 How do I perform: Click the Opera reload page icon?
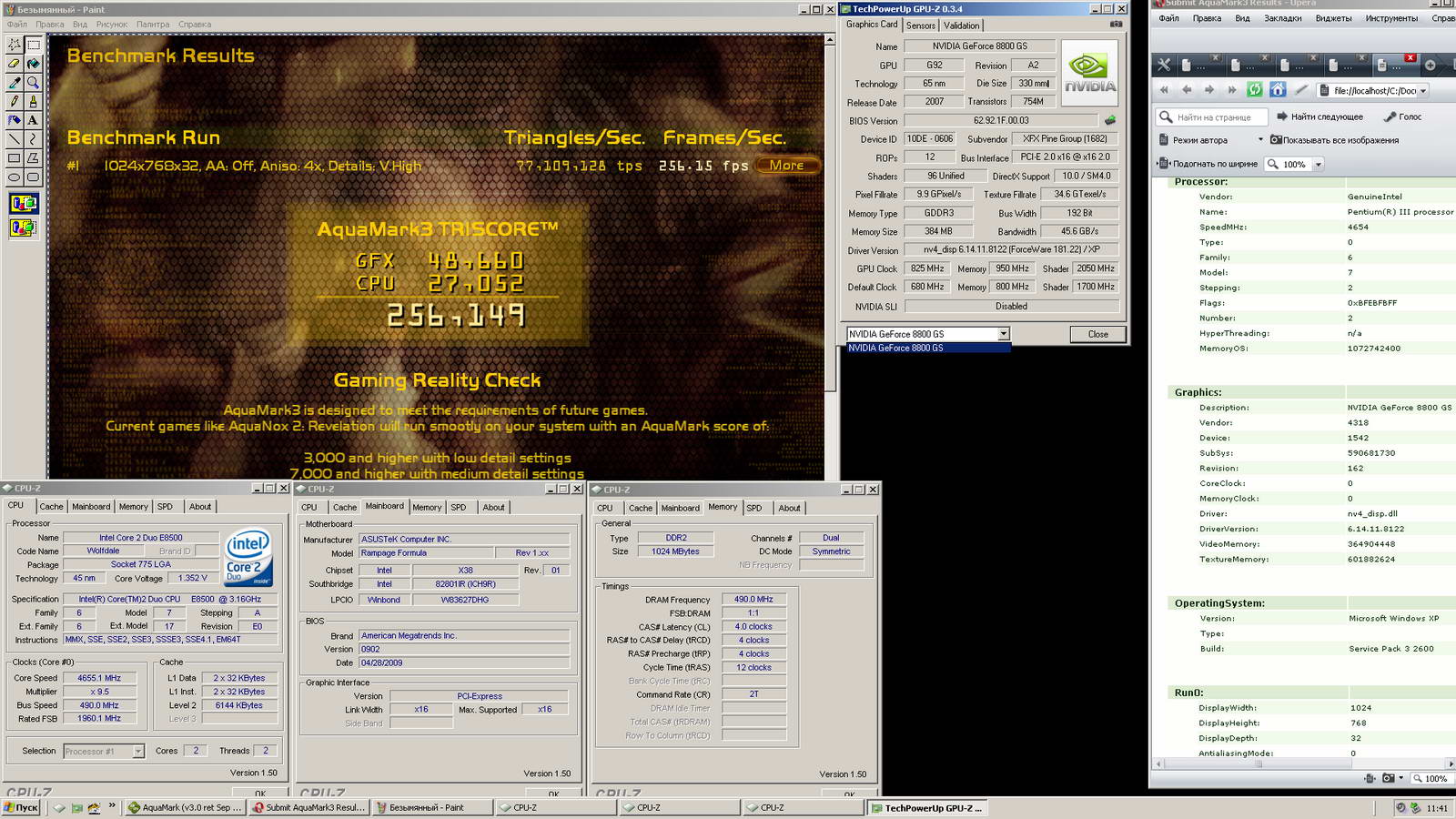click(x=1255, y=90)
